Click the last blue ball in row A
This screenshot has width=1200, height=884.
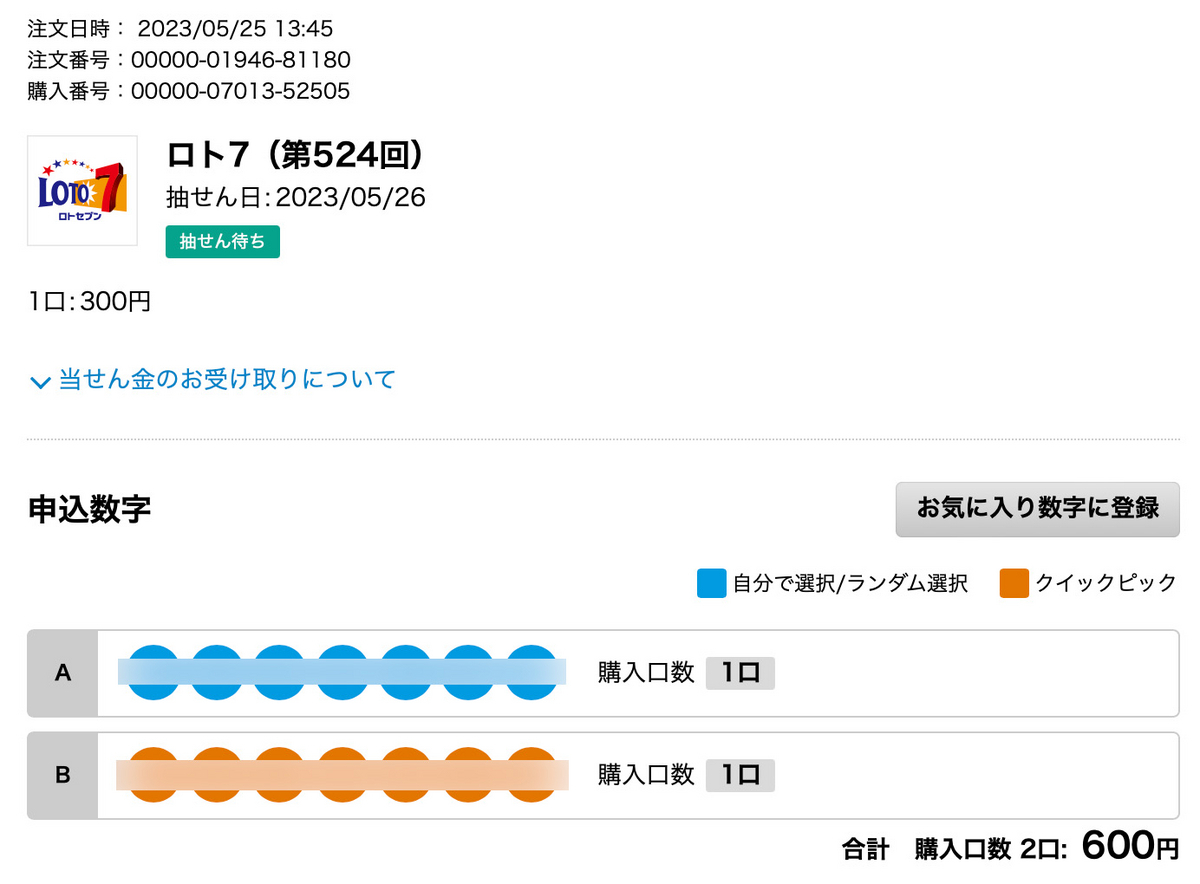pos(532,672)
